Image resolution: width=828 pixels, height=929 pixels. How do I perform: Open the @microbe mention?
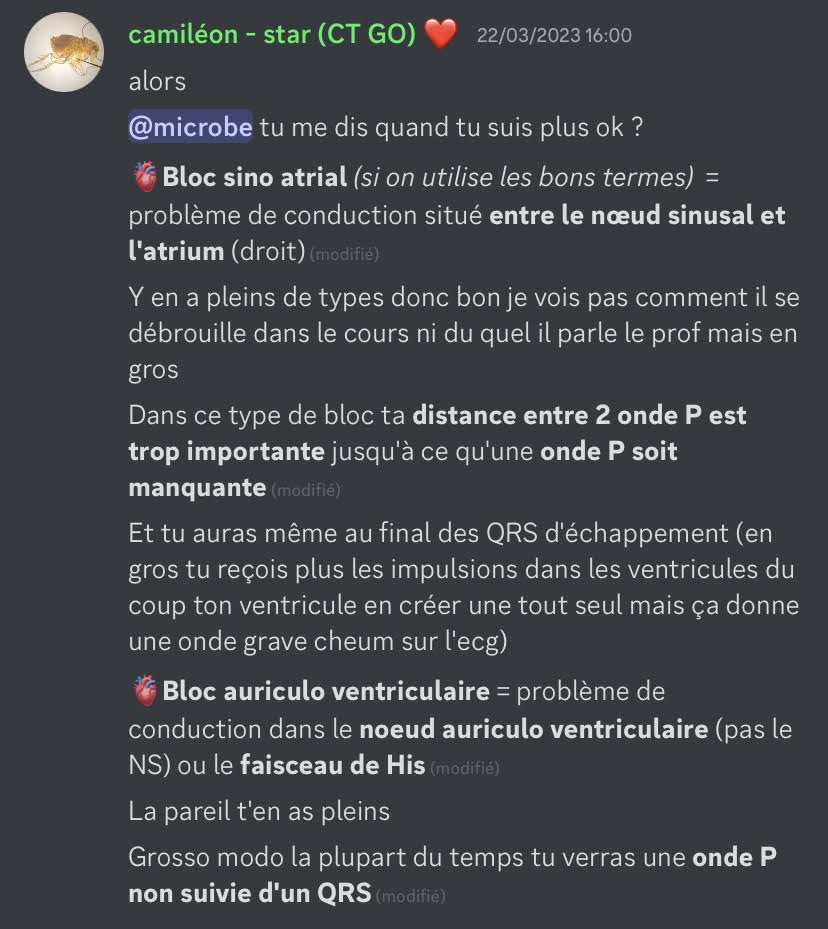(x=191, y=127)
